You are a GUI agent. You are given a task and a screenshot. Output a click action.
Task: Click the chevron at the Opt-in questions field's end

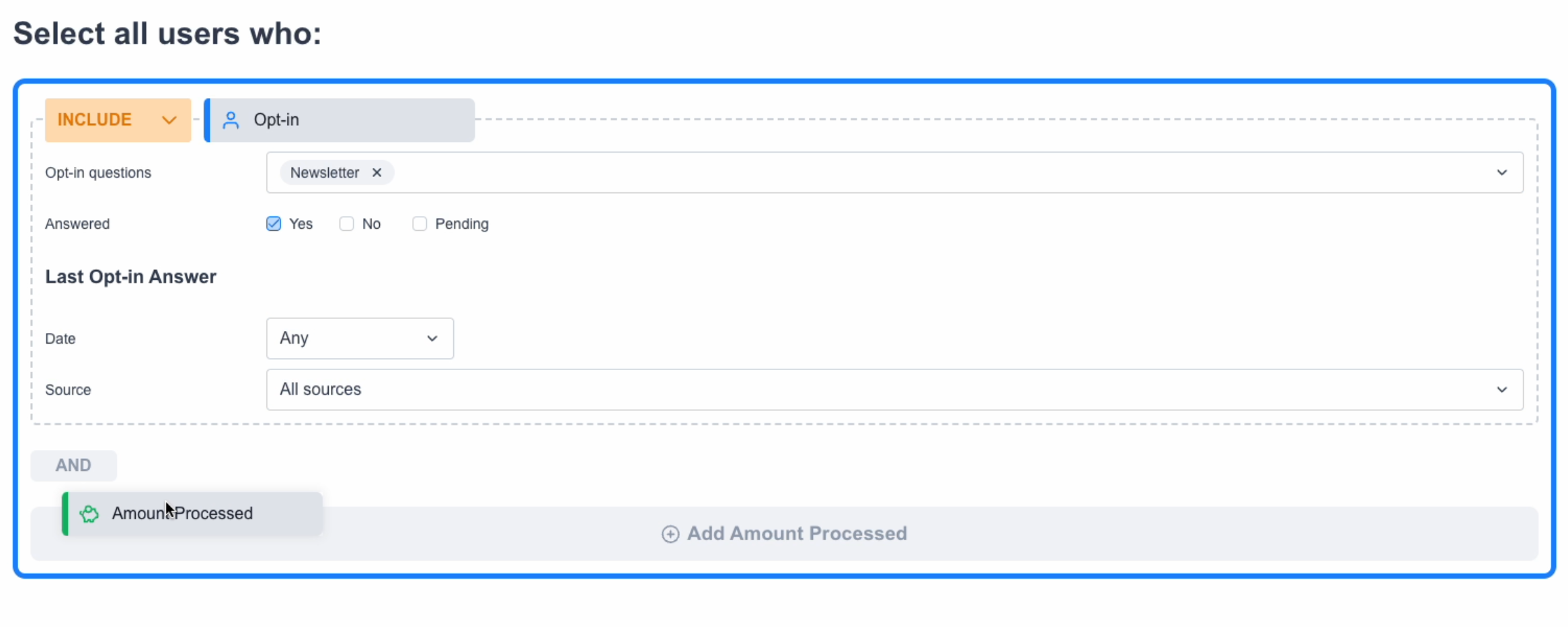(x=1501, y=173)
